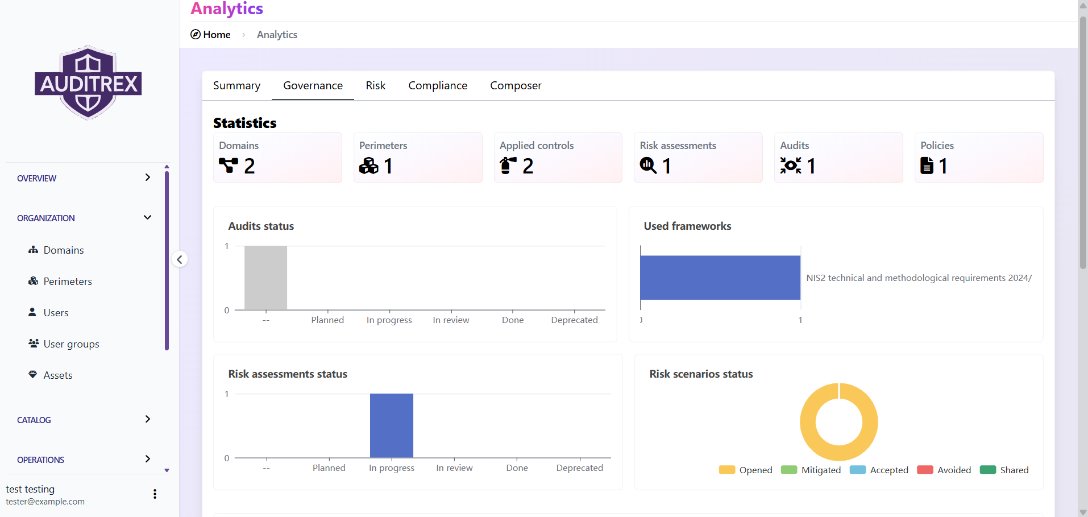Collapse sidebar with the arrow button
Viewport: 1088px width, 517px height.
[x=180, y=260]
